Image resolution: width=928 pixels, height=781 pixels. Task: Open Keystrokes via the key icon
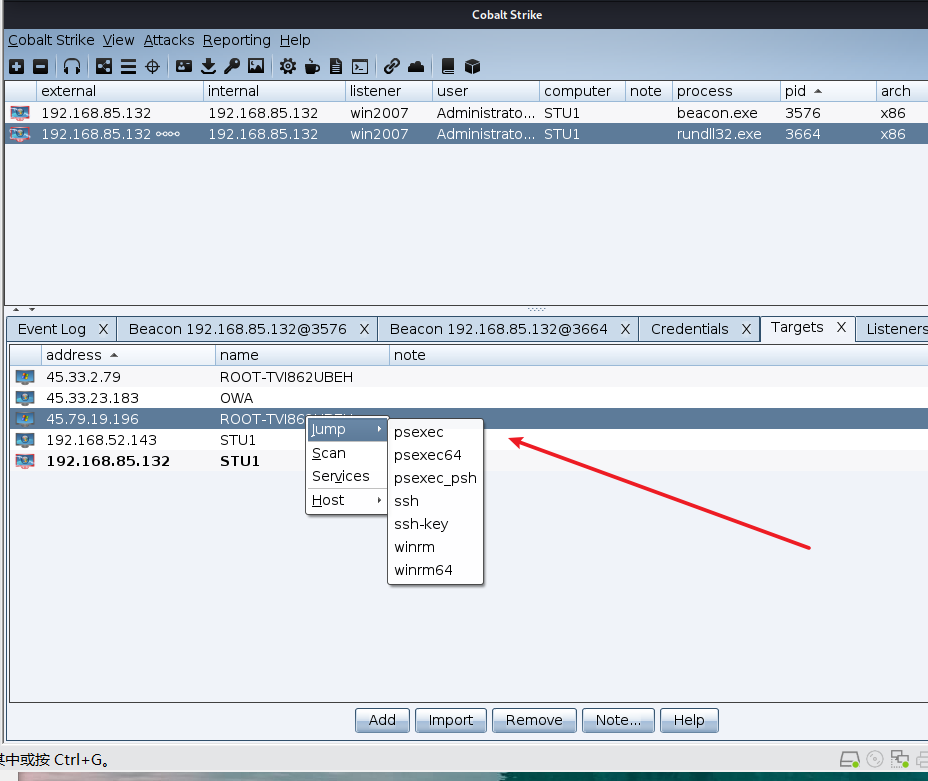click(232, 66)
